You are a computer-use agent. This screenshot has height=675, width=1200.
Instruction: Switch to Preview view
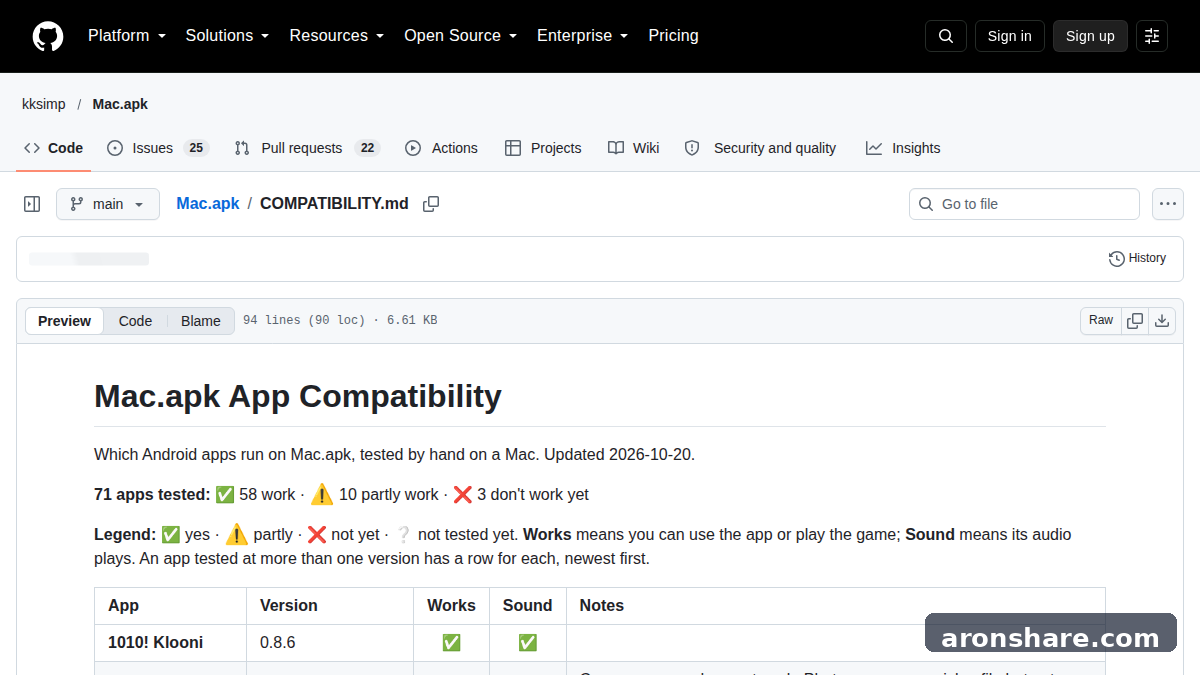click(65, 321)
